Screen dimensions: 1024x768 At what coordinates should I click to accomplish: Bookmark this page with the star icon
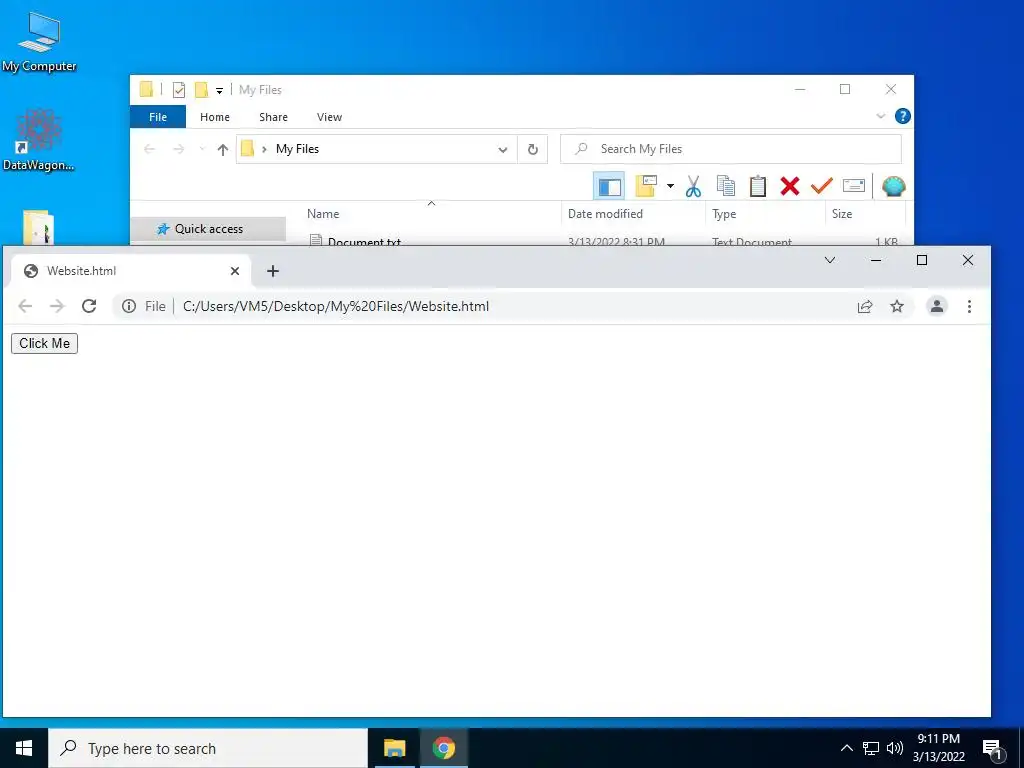tap(897, 306)
